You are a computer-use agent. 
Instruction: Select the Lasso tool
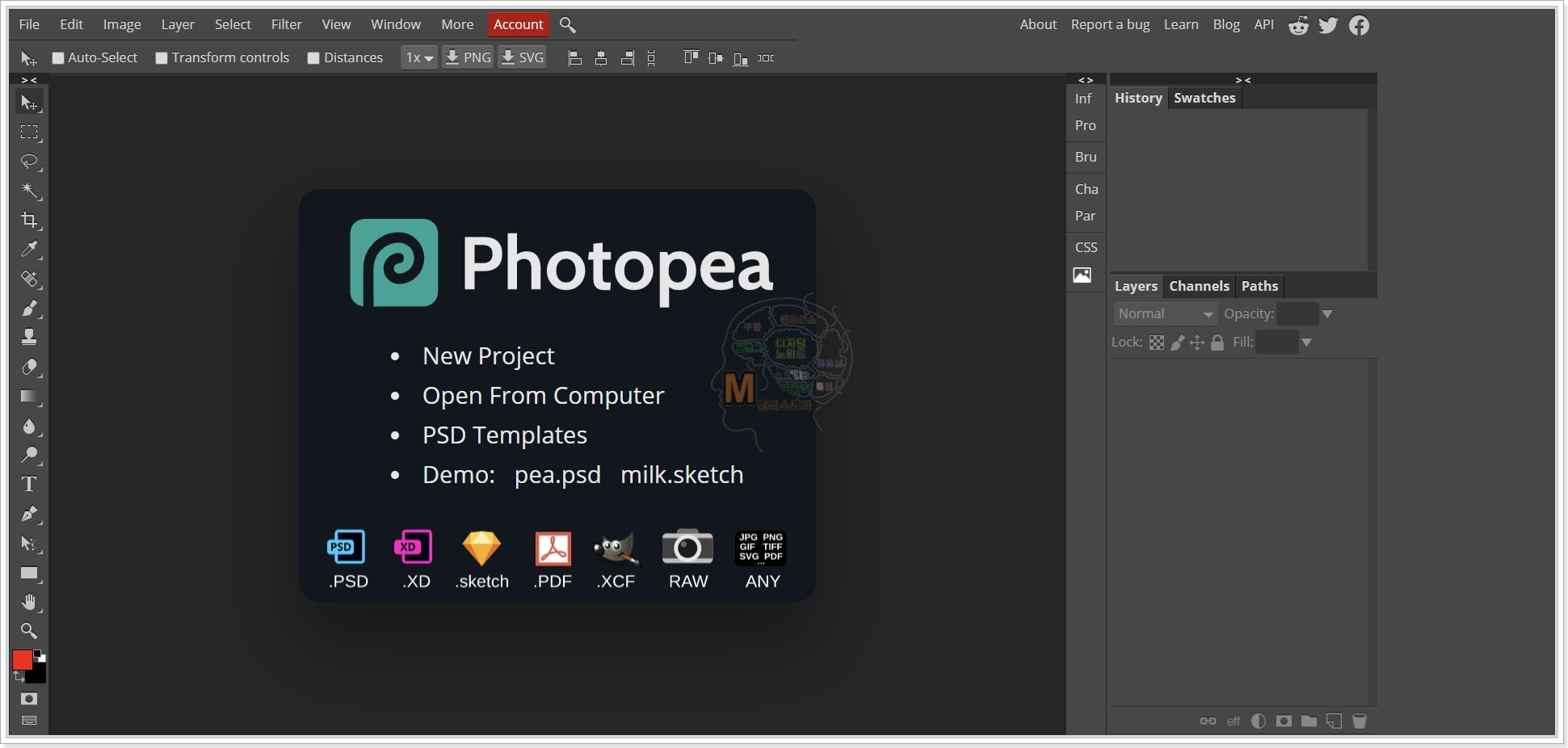pyautogui.click(x=29, y=162)
